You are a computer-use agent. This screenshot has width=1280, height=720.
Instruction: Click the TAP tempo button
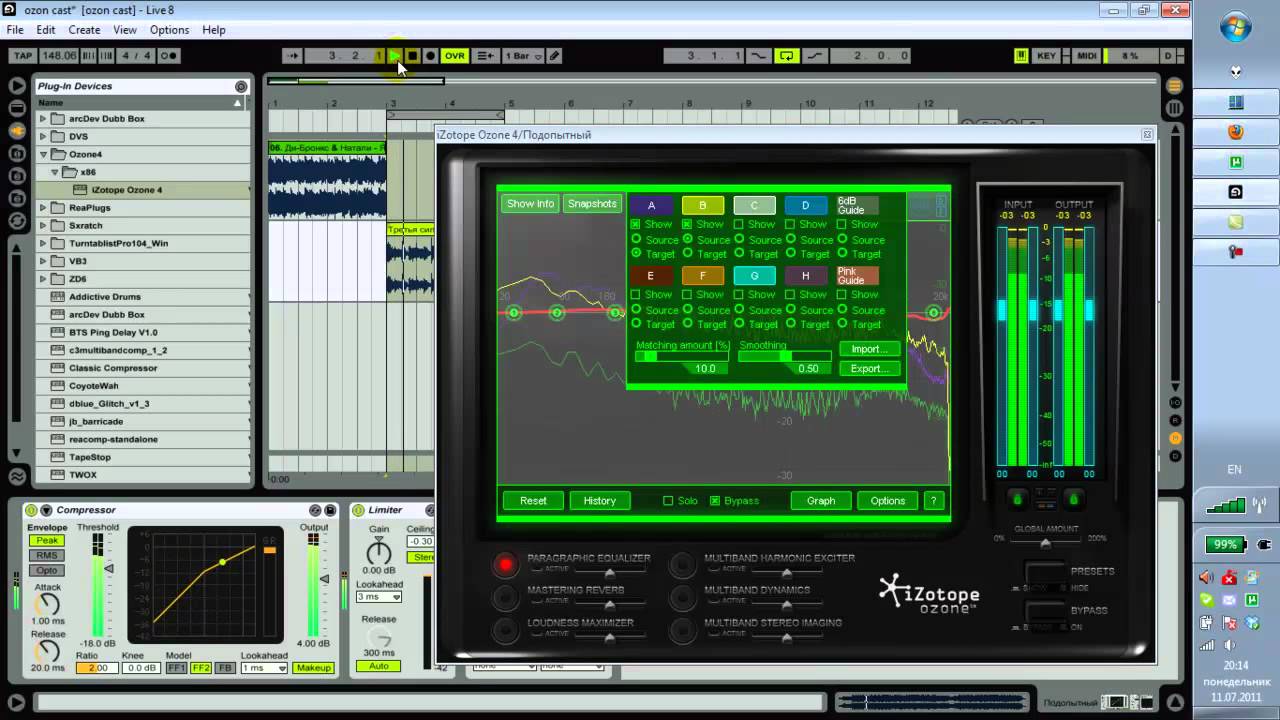point(22,56)
